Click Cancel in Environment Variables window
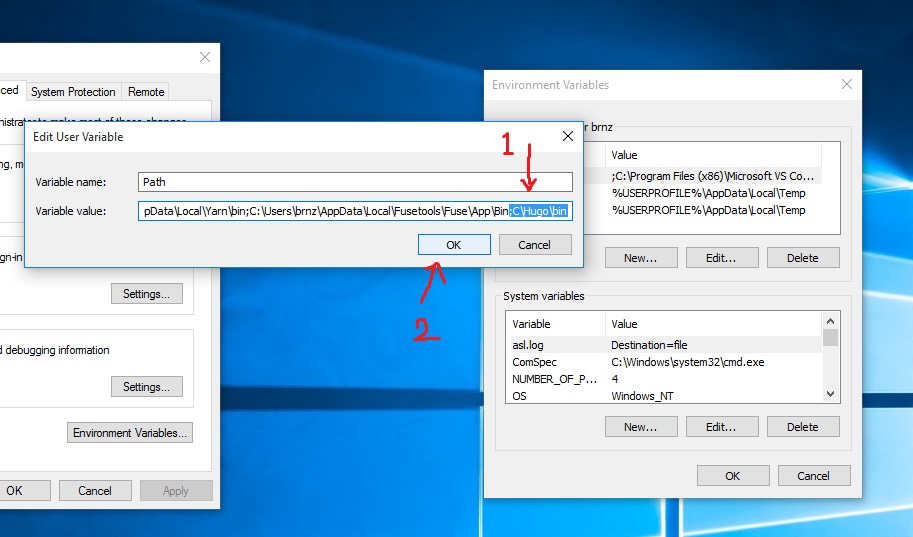The height and width of the screenshot is (537, 913). pyautogui.click(x=814, y=475)
